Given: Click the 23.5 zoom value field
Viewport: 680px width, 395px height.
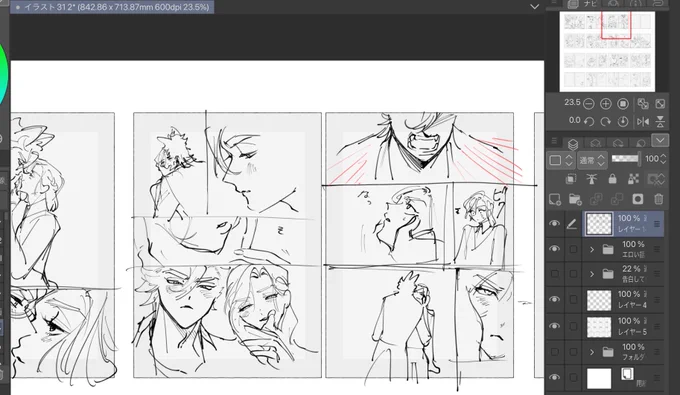Looking at the screenshot, I should coord(572,103).
